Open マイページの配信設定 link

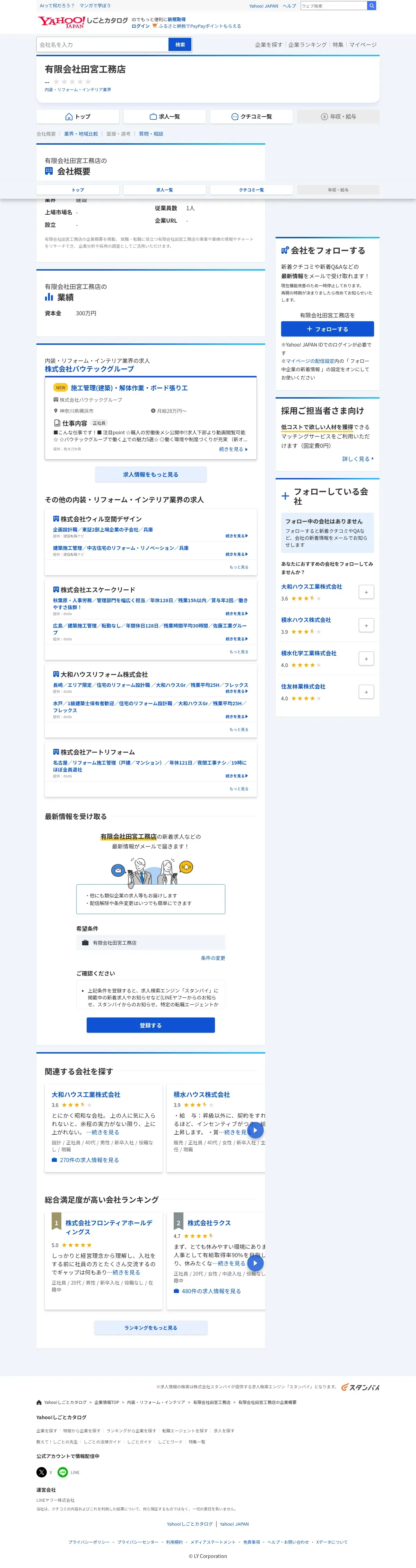click(x=310, y=361)
